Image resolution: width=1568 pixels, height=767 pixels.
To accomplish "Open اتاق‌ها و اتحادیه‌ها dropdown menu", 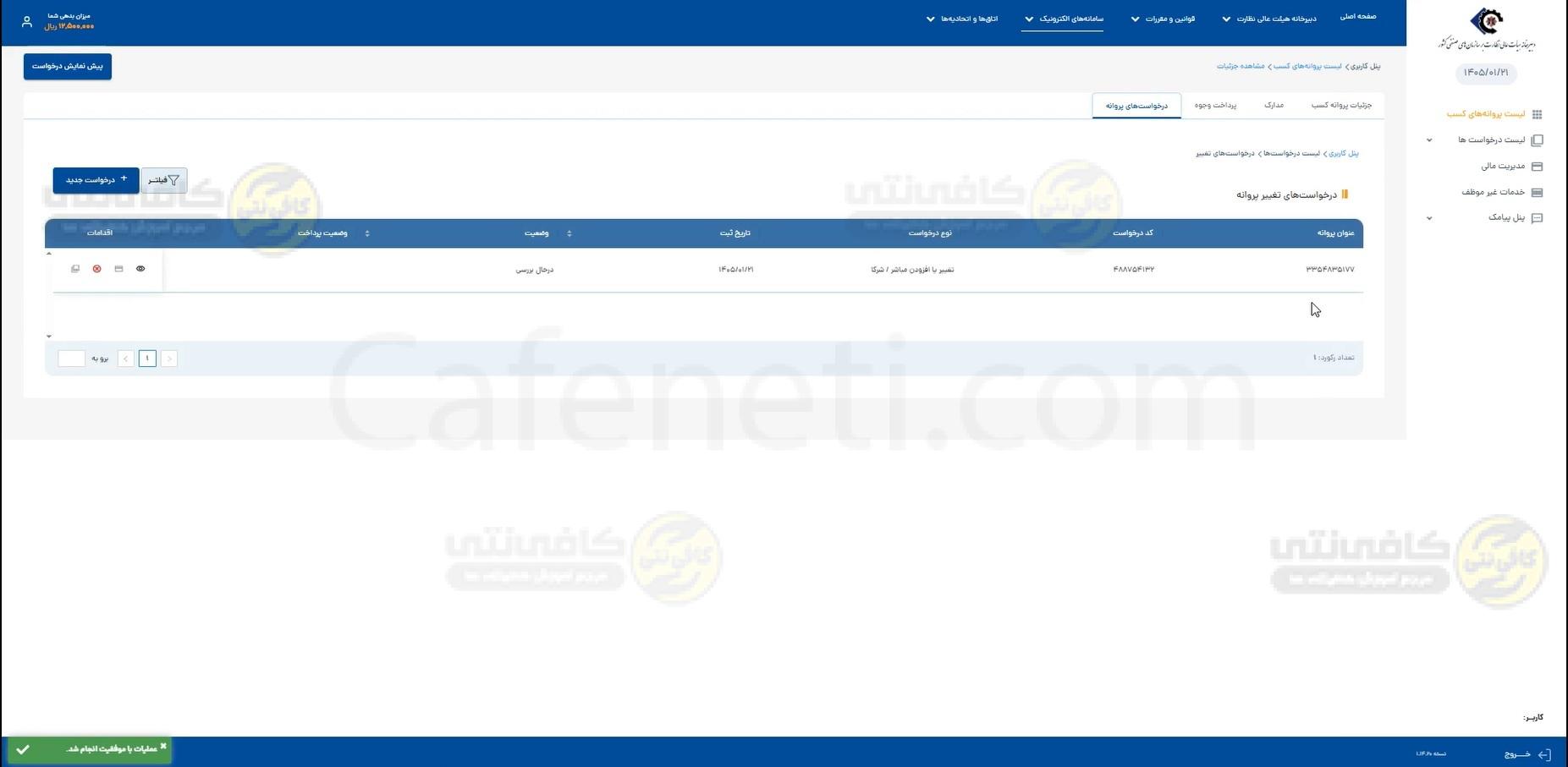I will [961, 19].
